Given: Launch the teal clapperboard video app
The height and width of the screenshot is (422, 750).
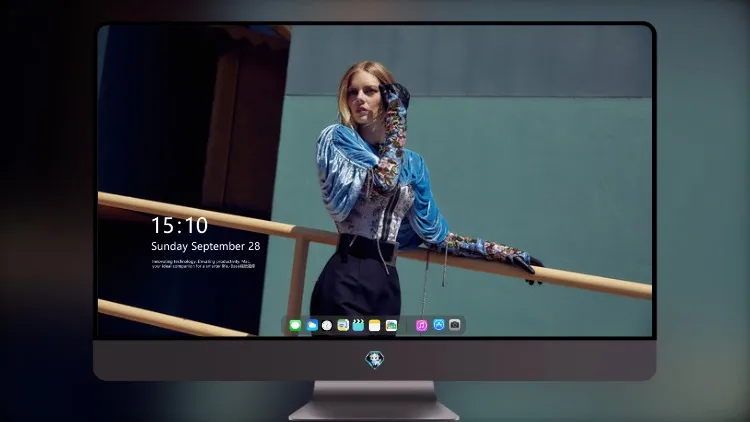Looking at the screenshot, I should [x=358, y=325].
